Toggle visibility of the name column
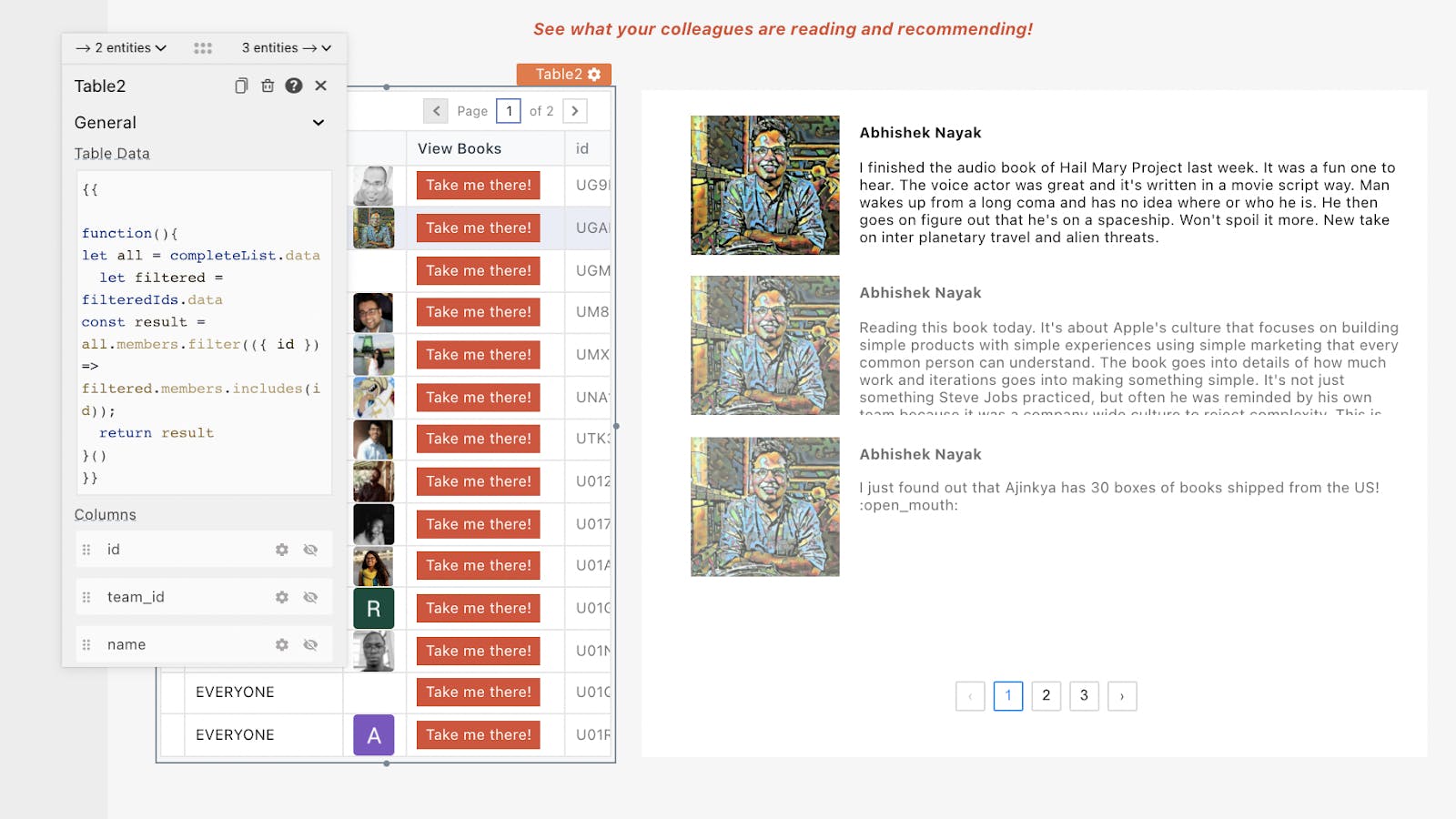 pyautogui.click(x=310, y=644)
